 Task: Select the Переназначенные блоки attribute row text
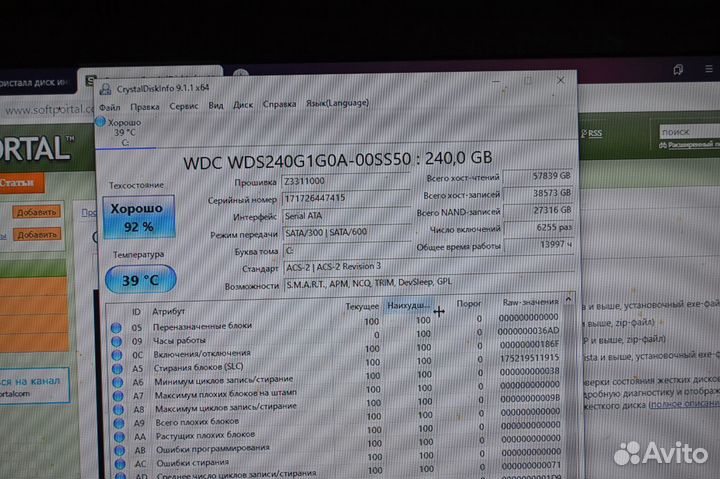202,326
